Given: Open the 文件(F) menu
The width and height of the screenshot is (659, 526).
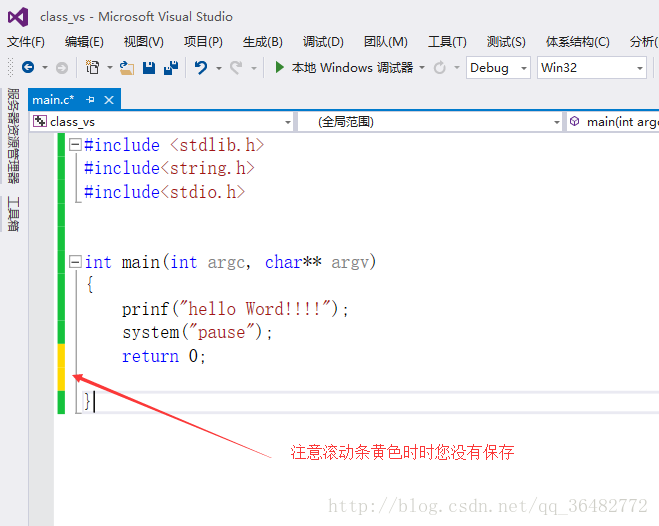Looking at the screenshot, I should (x=26, y=42).
